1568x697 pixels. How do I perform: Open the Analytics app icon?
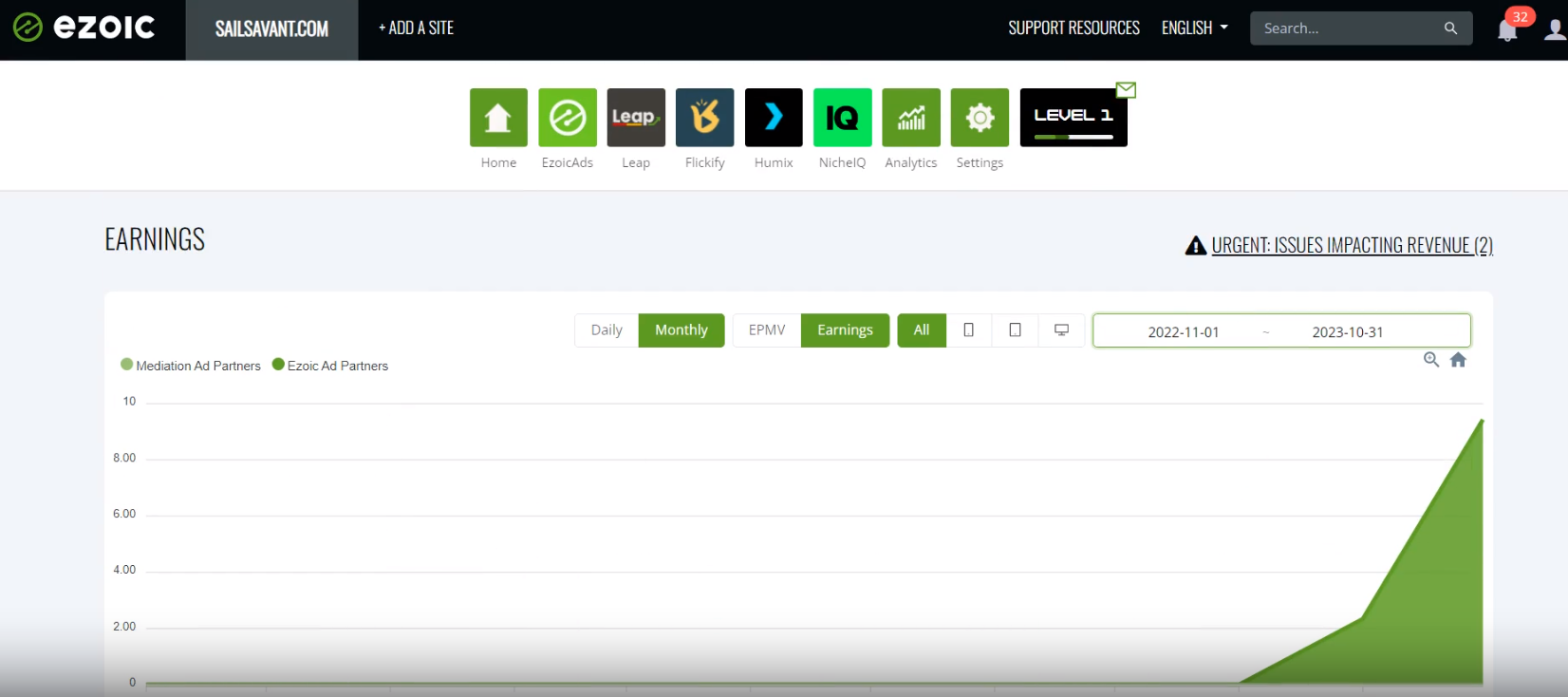click(x=911, y=118)
